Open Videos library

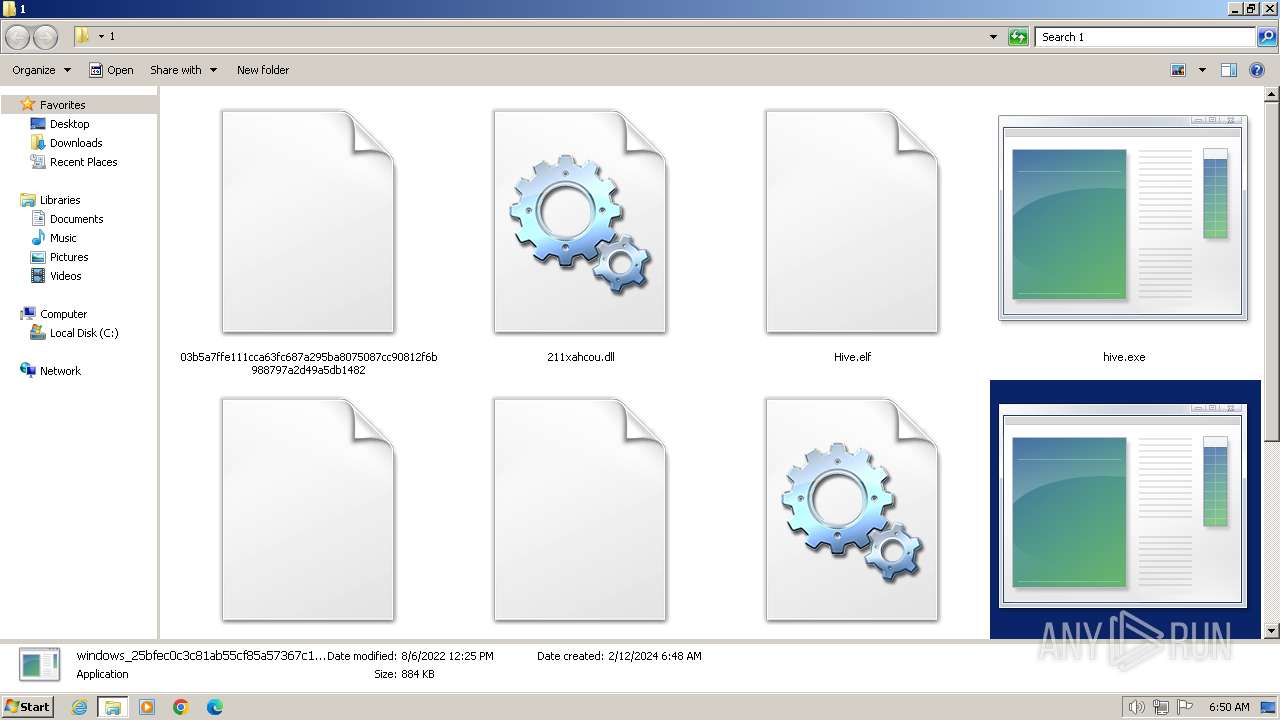pyautogui.click(x=66, y=276)
